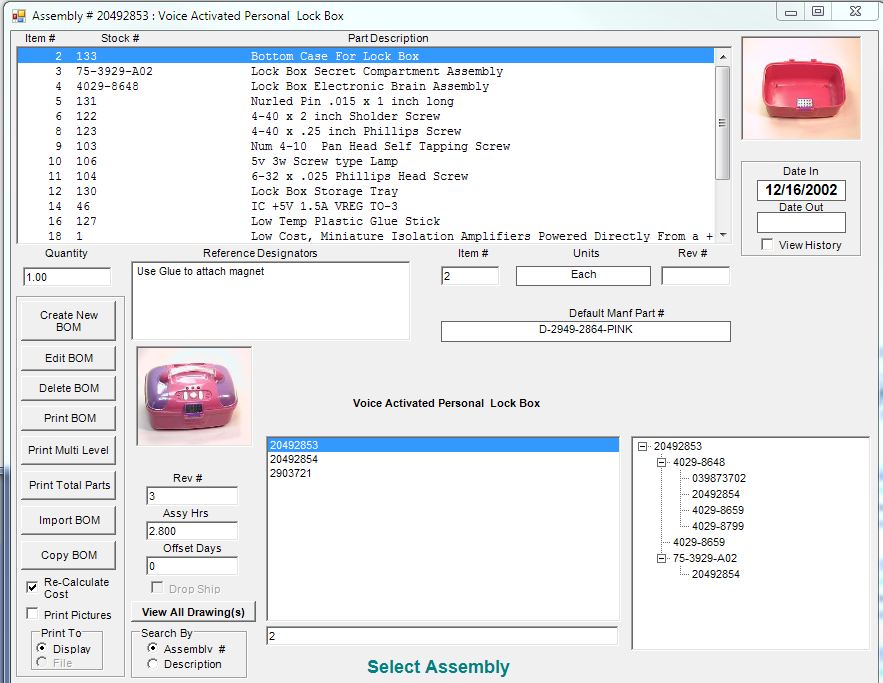
Task: Select the 4-40 x .25 inch Phillips Screw row
Action: pos(366,131)
